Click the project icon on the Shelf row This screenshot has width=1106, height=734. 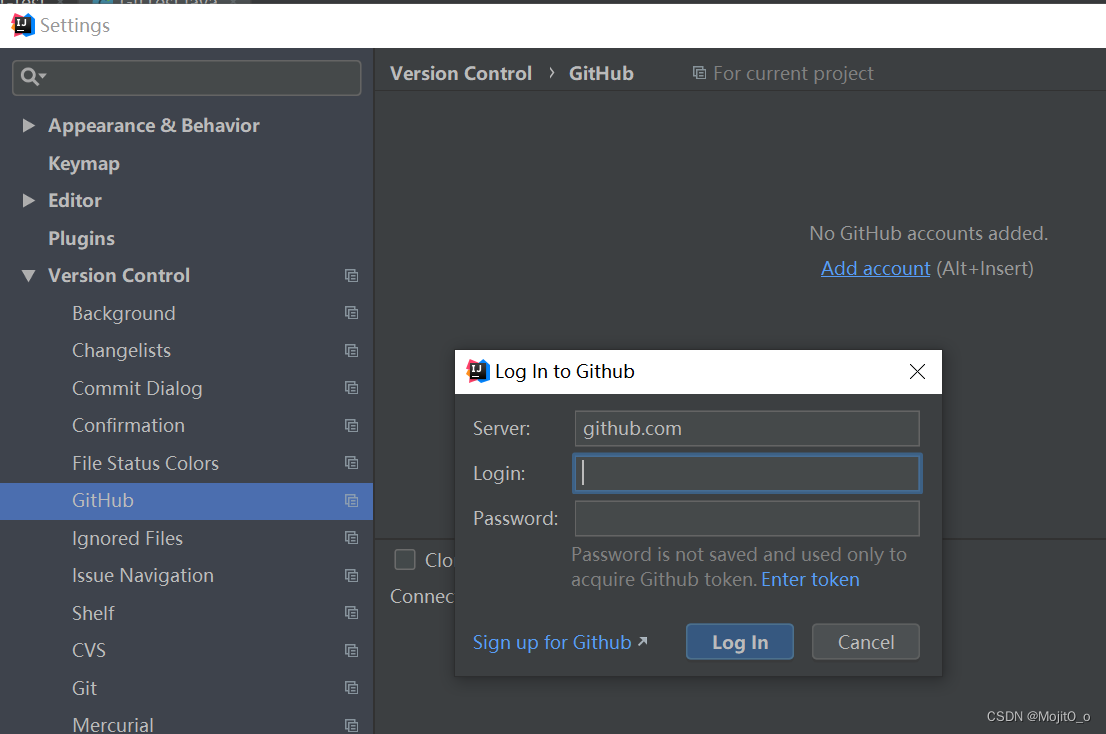pos(351,613)
